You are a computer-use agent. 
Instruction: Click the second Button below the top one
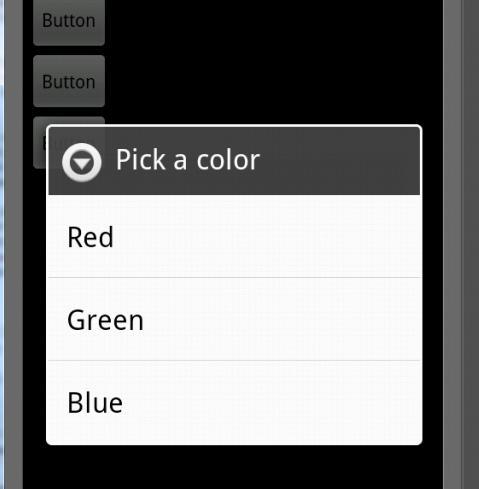69,81
